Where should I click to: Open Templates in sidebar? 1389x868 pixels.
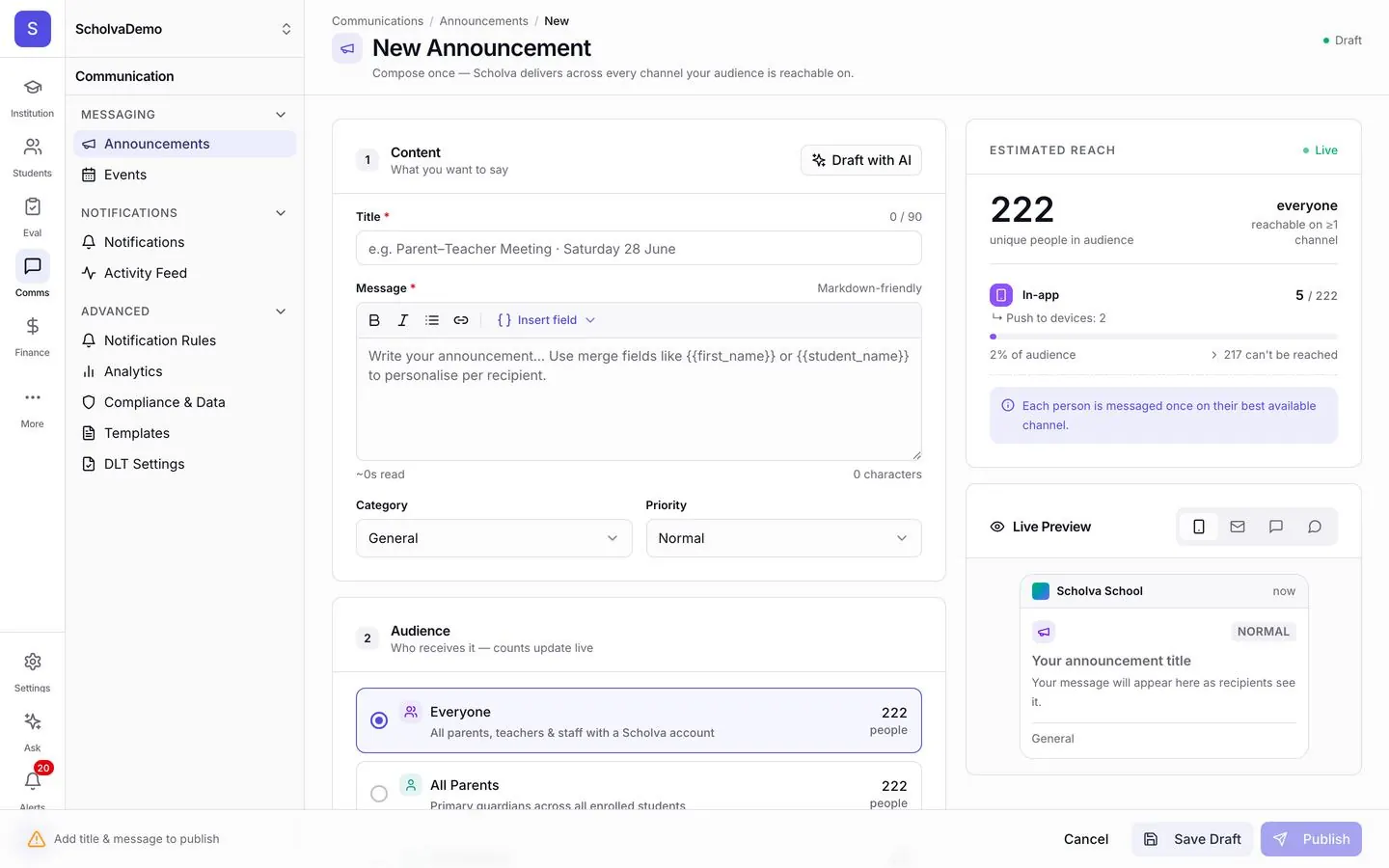184,433
